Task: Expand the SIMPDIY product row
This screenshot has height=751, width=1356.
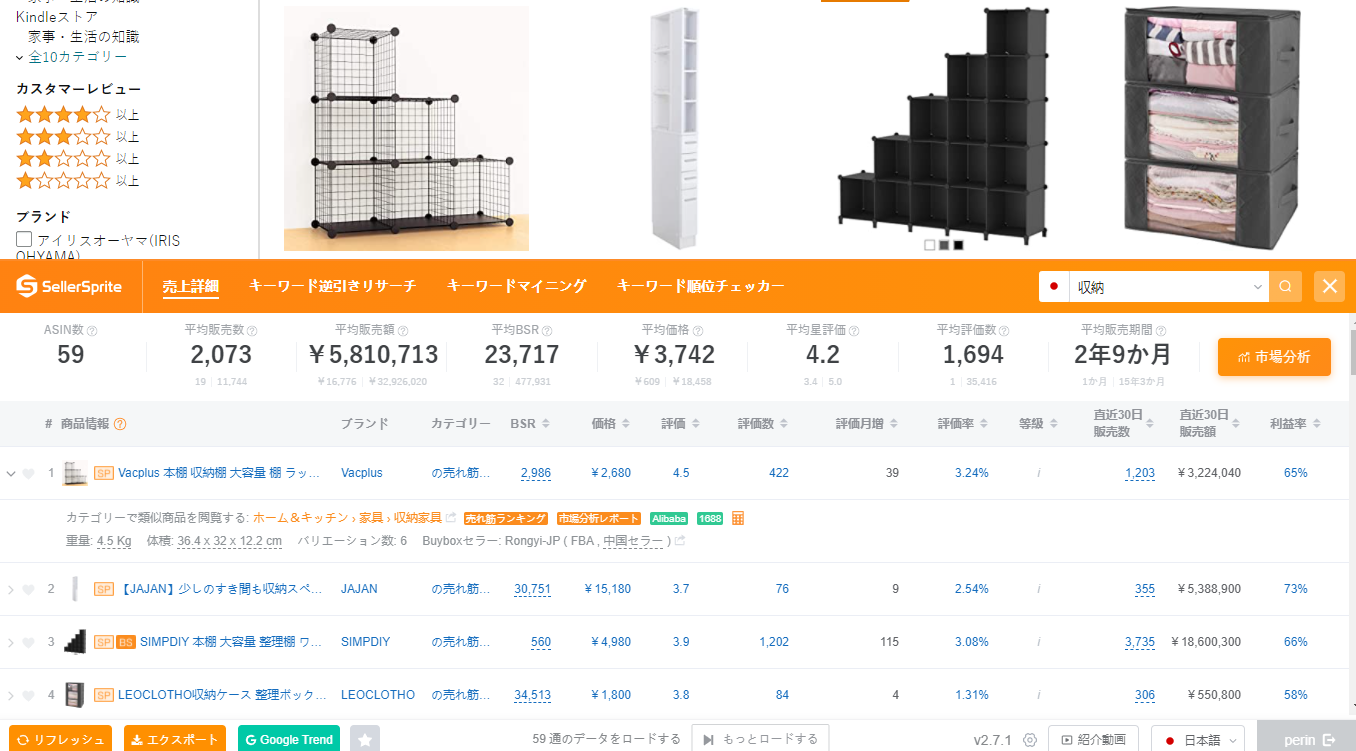Action: 11,643
